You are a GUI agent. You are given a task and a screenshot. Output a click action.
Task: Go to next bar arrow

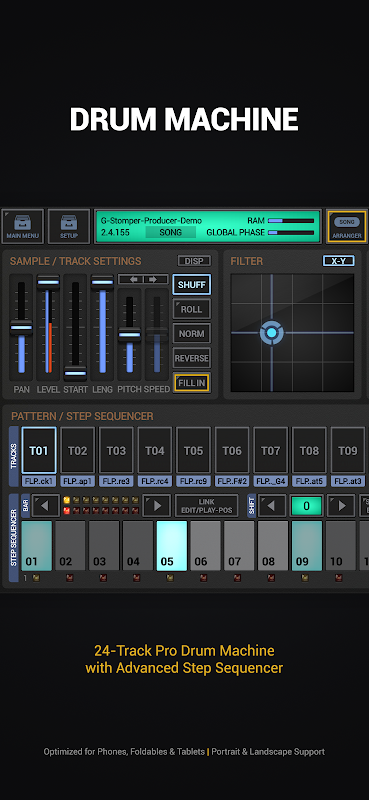pyautogui.click(x=157, y=506)
